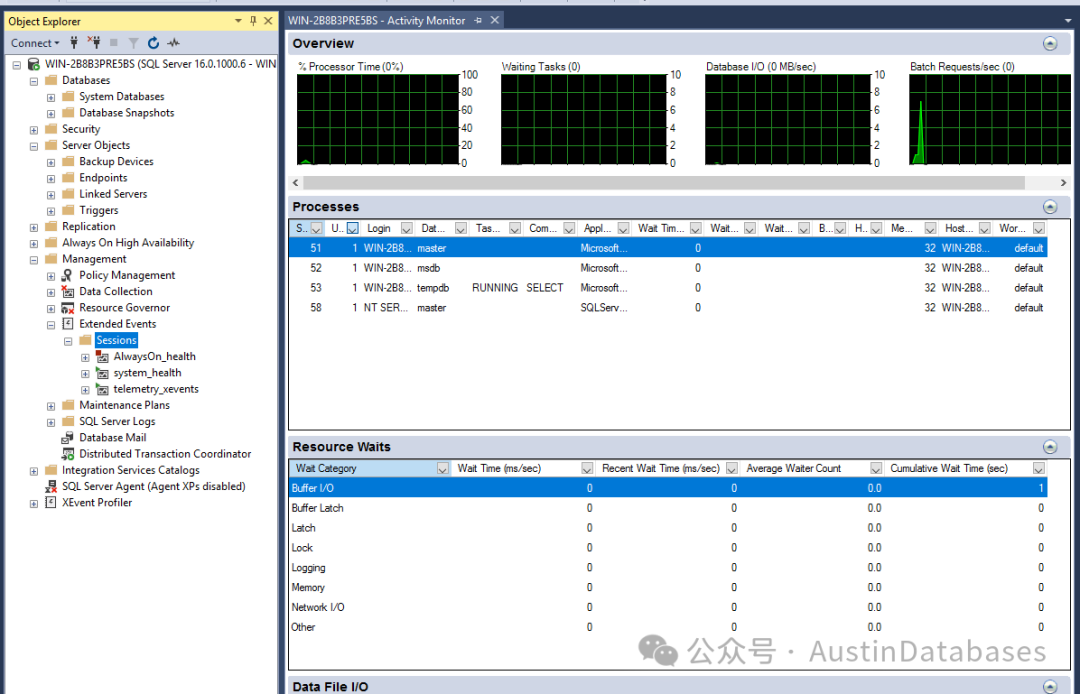Open the Connect dropdown in Object Explorer
The height and width of the screenshot is (694, 1080).
point(34,43)
